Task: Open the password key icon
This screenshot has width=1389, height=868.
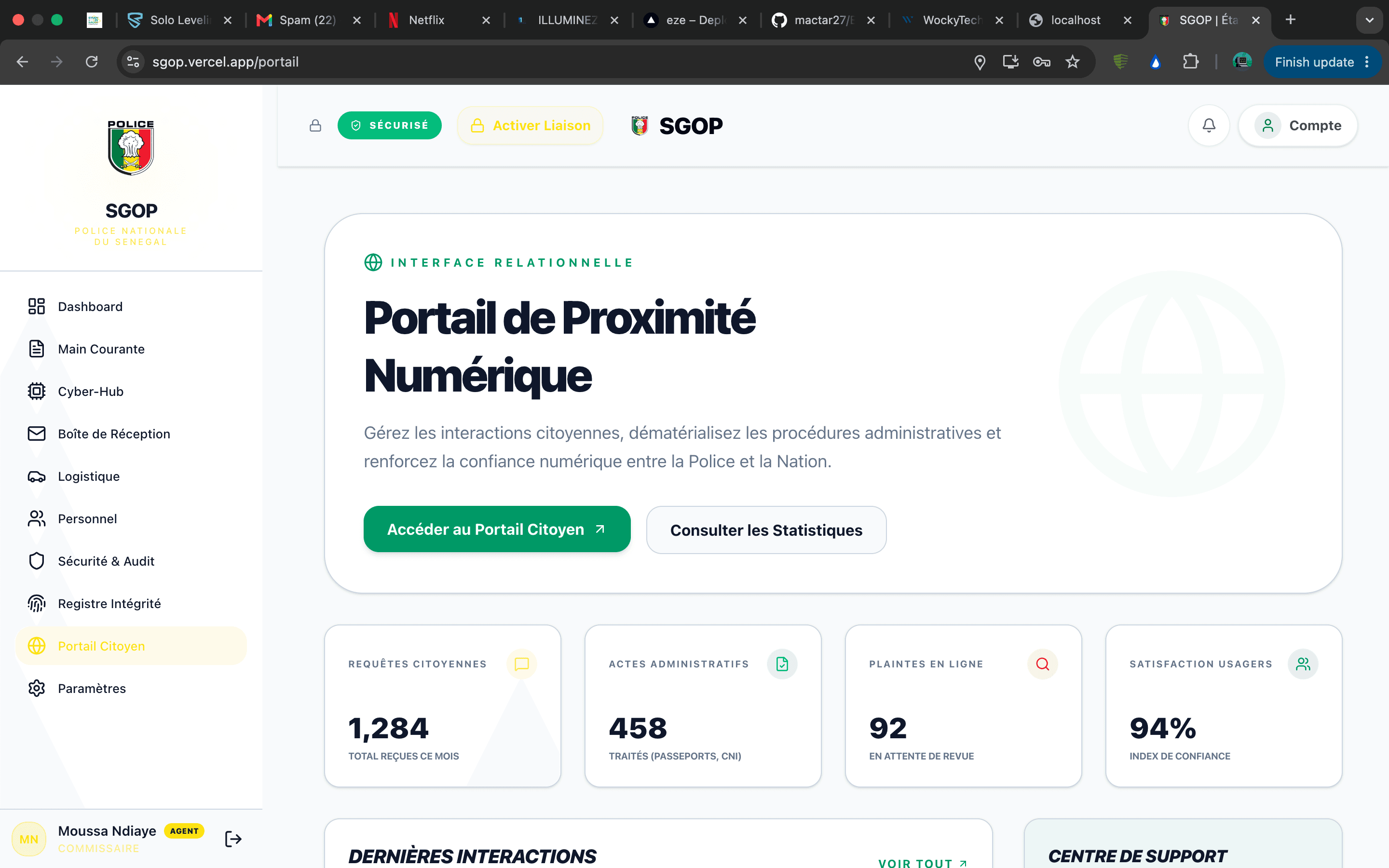Action: click(x=1041, y=62)
